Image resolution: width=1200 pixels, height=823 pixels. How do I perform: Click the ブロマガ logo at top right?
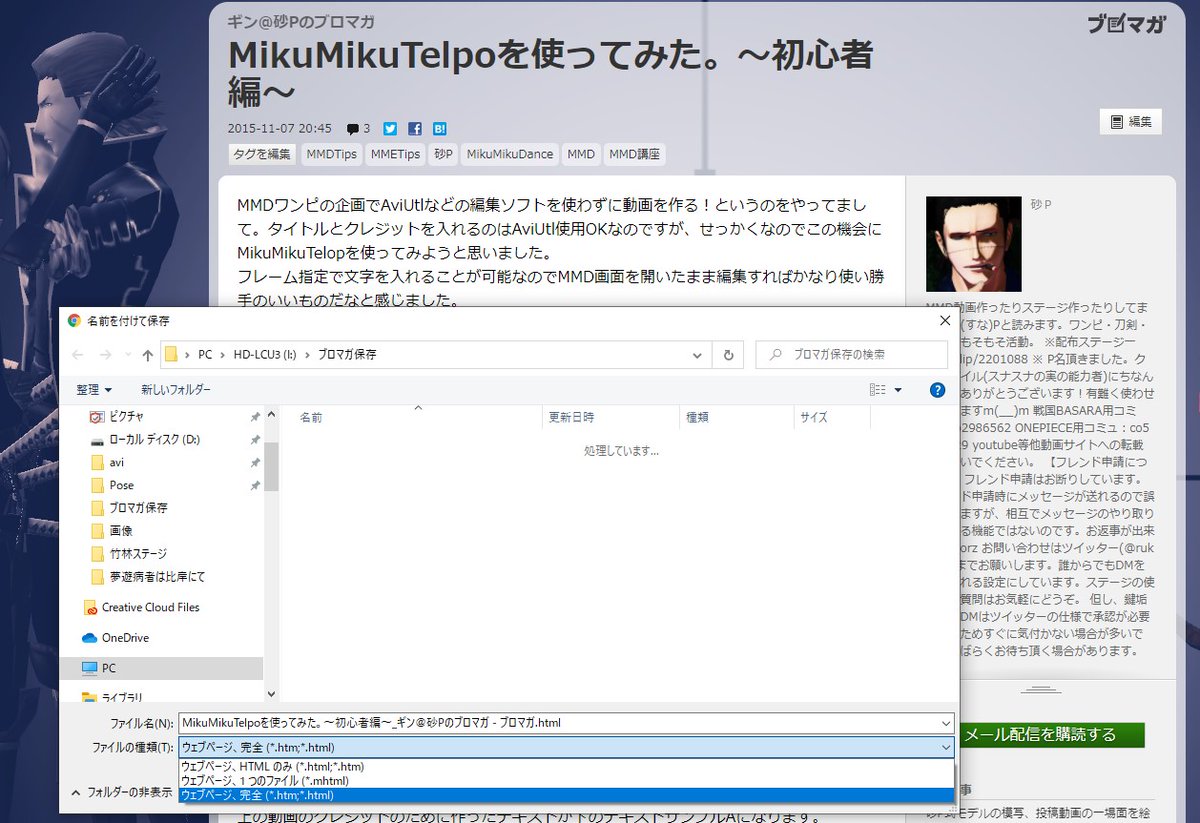(1126, 24)
